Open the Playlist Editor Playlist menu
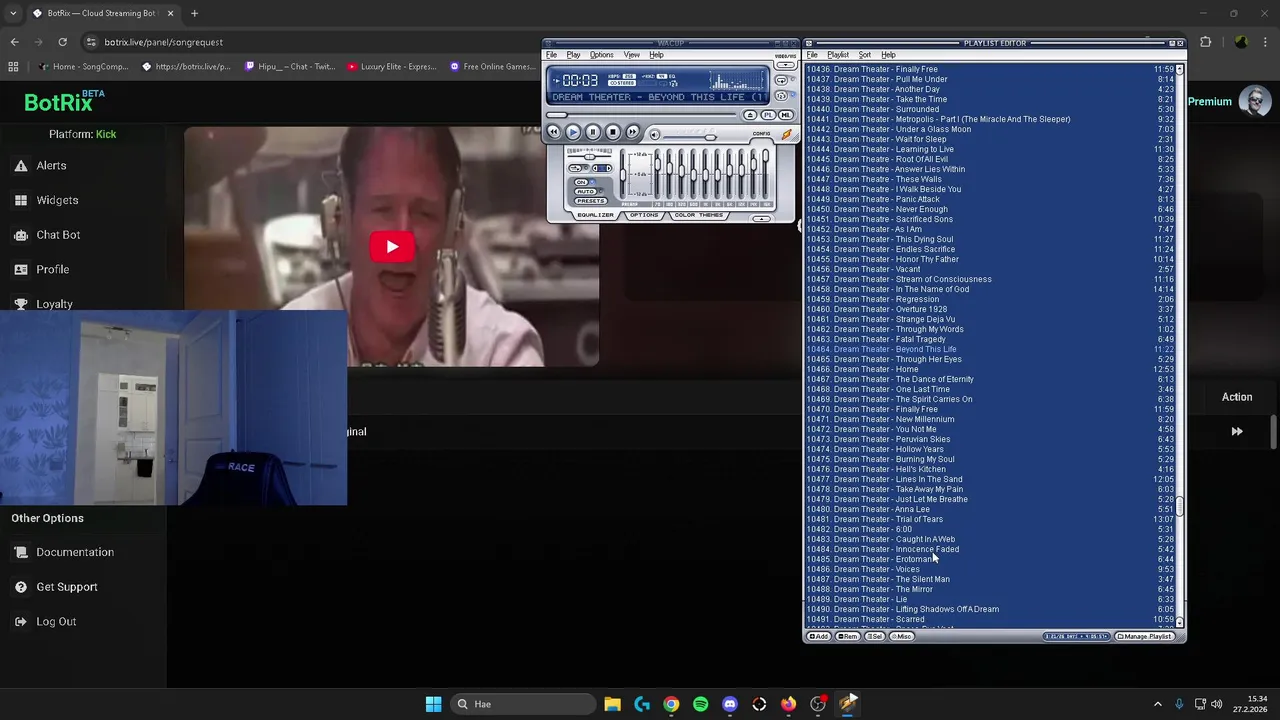Image resolution: width=1280 pixels, height=720 pixels. tap(838, 55)
